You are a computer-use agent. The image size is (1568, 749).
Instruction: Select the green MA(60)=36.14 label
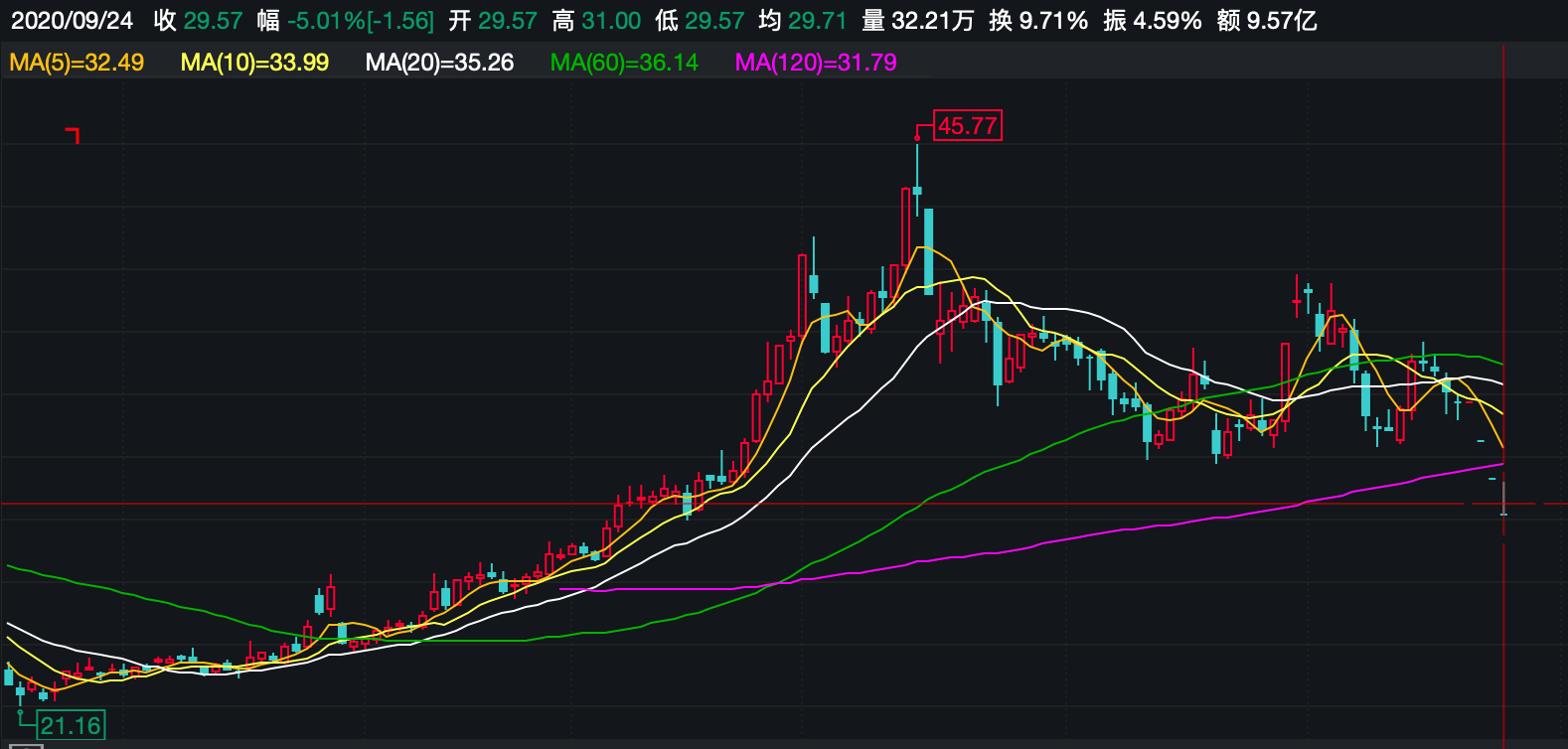pyautogui.click(x=624, y=63)
